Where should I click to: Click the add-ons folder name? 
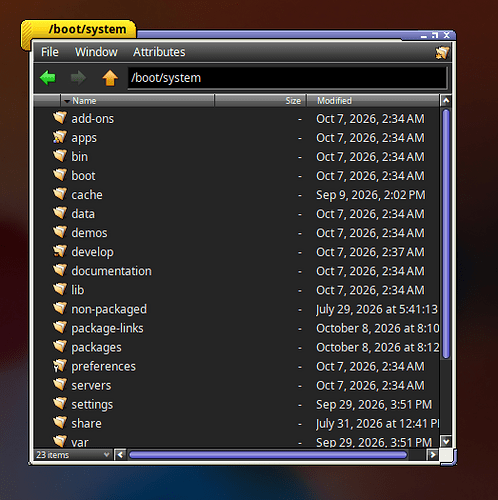pyautogui.click(x=92, y=119)
